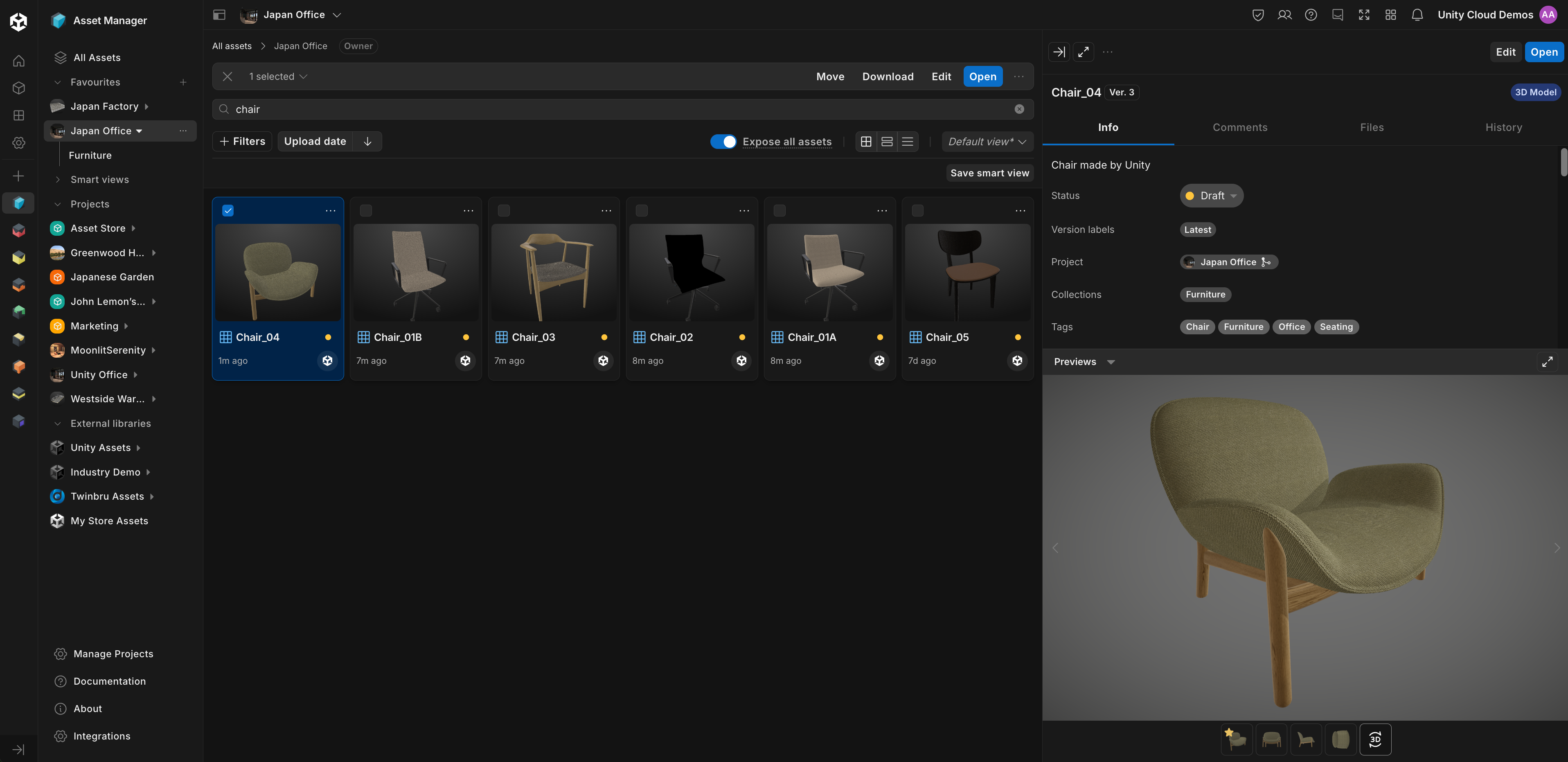Viewport: 1568px width, 762px height.
Task: Open the shield security icon
Action: pos(1257,15)
